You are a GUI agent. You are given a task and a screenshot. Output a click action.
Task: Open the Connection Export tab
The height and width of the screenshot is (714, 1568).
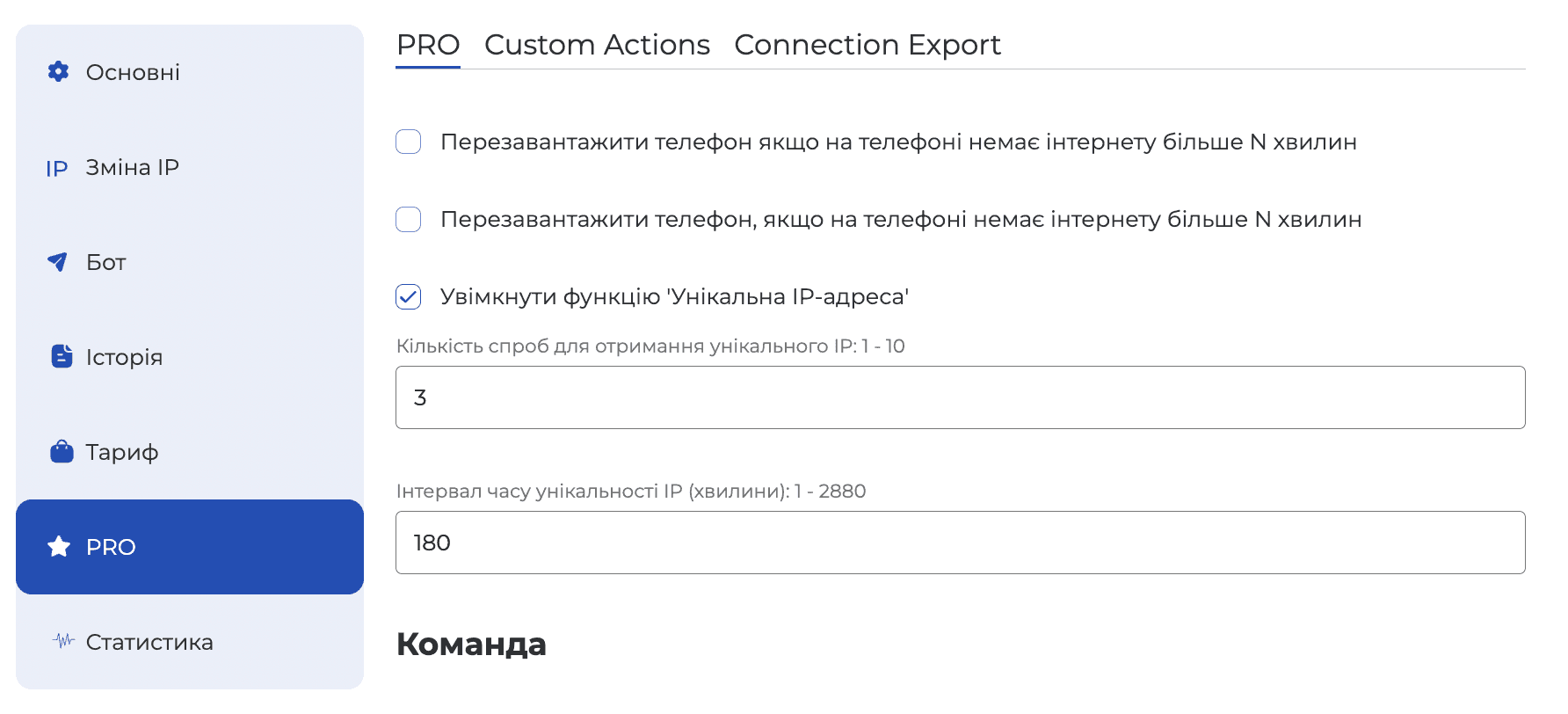(x=867, y=45)
